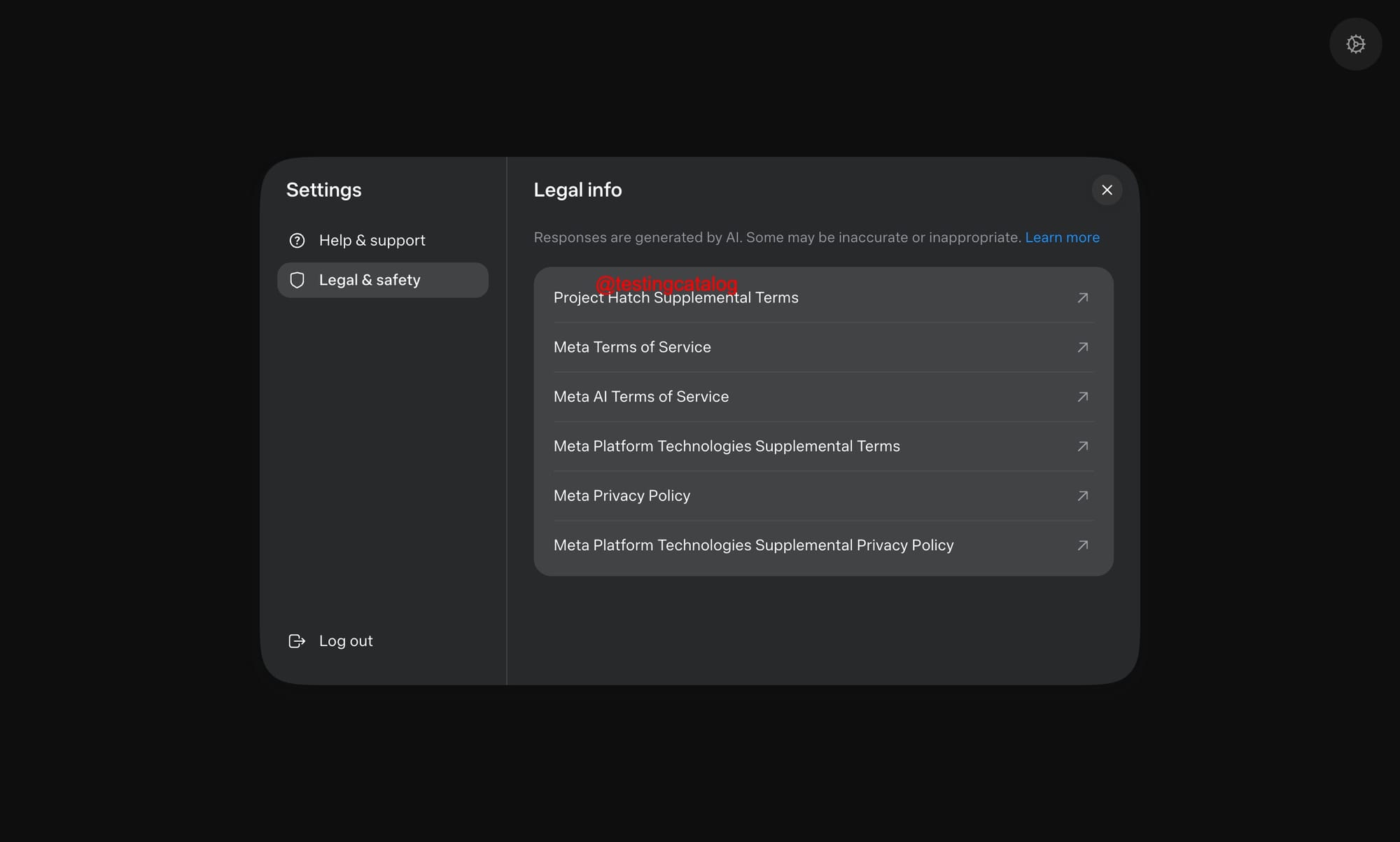Click arrow icon for Meta Platform Technologies Supplemental Terms
Viewport: 1400px width, 842px height.
[1082, 446]
